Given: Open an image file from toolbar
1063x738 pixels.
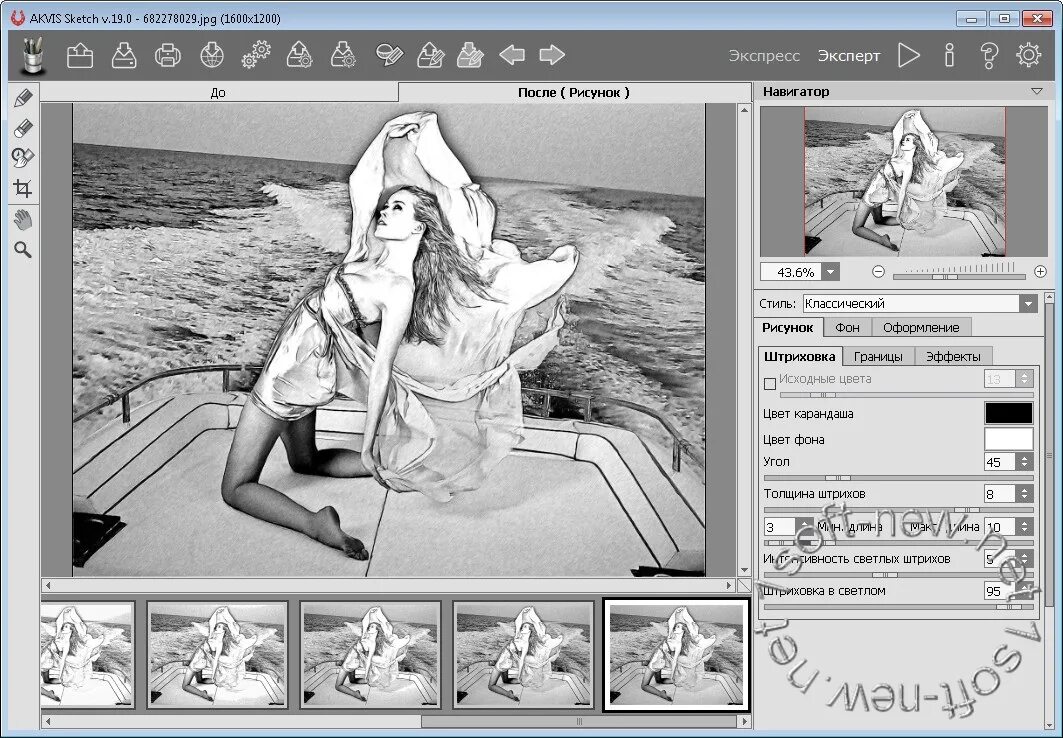Looking at the screenshot, I should [x=80, y=56].
